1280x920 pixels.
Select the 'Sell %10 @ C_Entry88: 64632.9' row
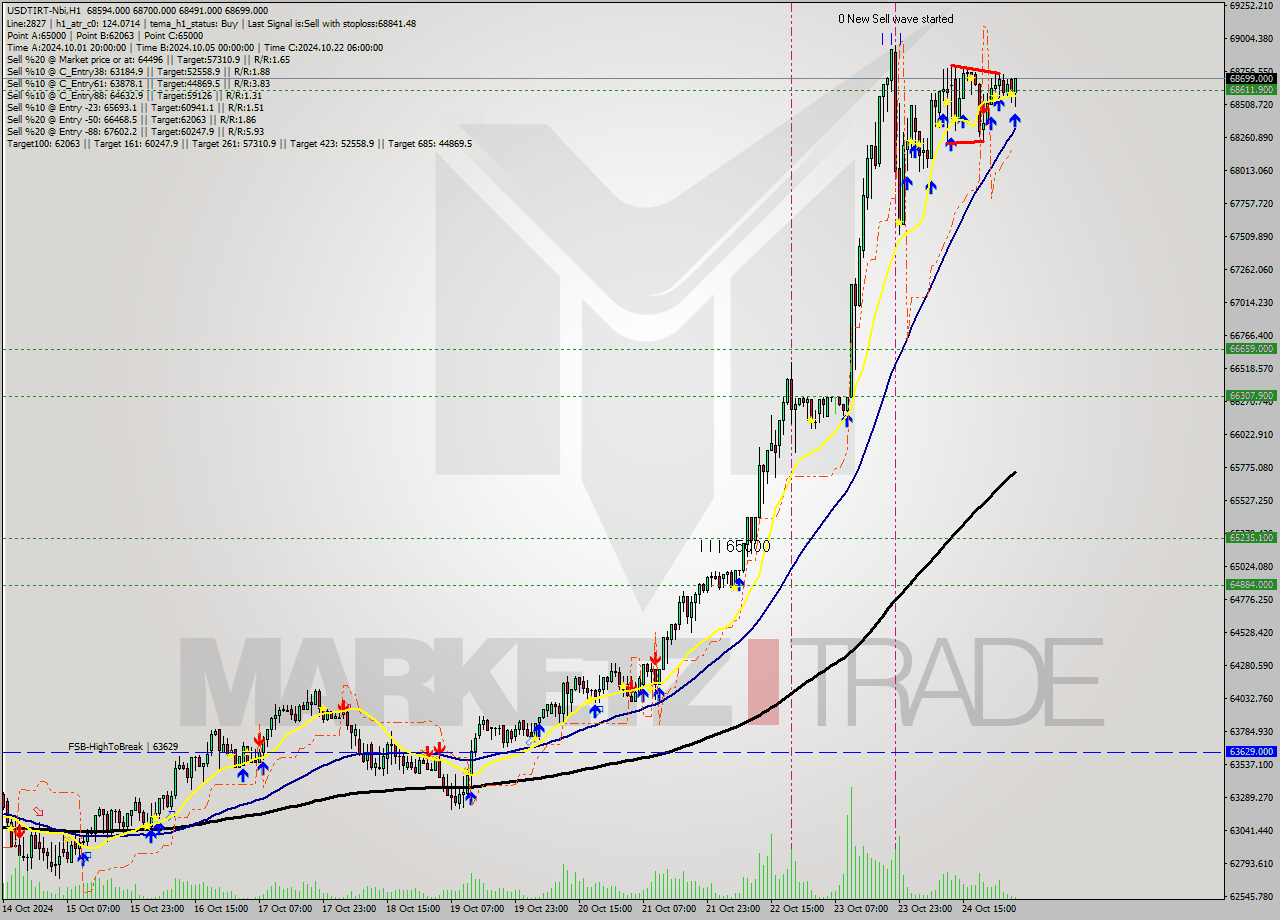coord(134,95)
